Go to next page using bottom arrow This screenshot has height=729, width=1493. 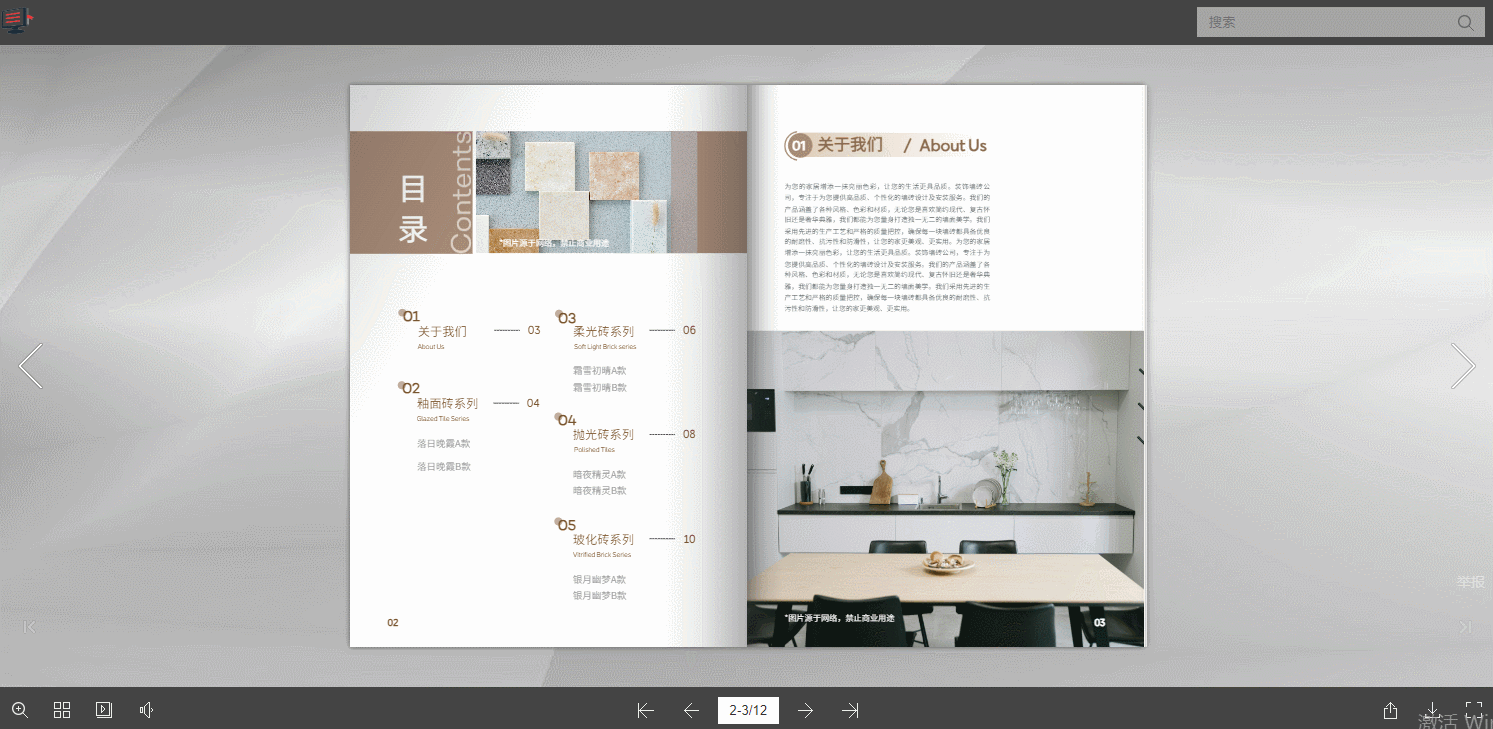(x=805, y=711)
